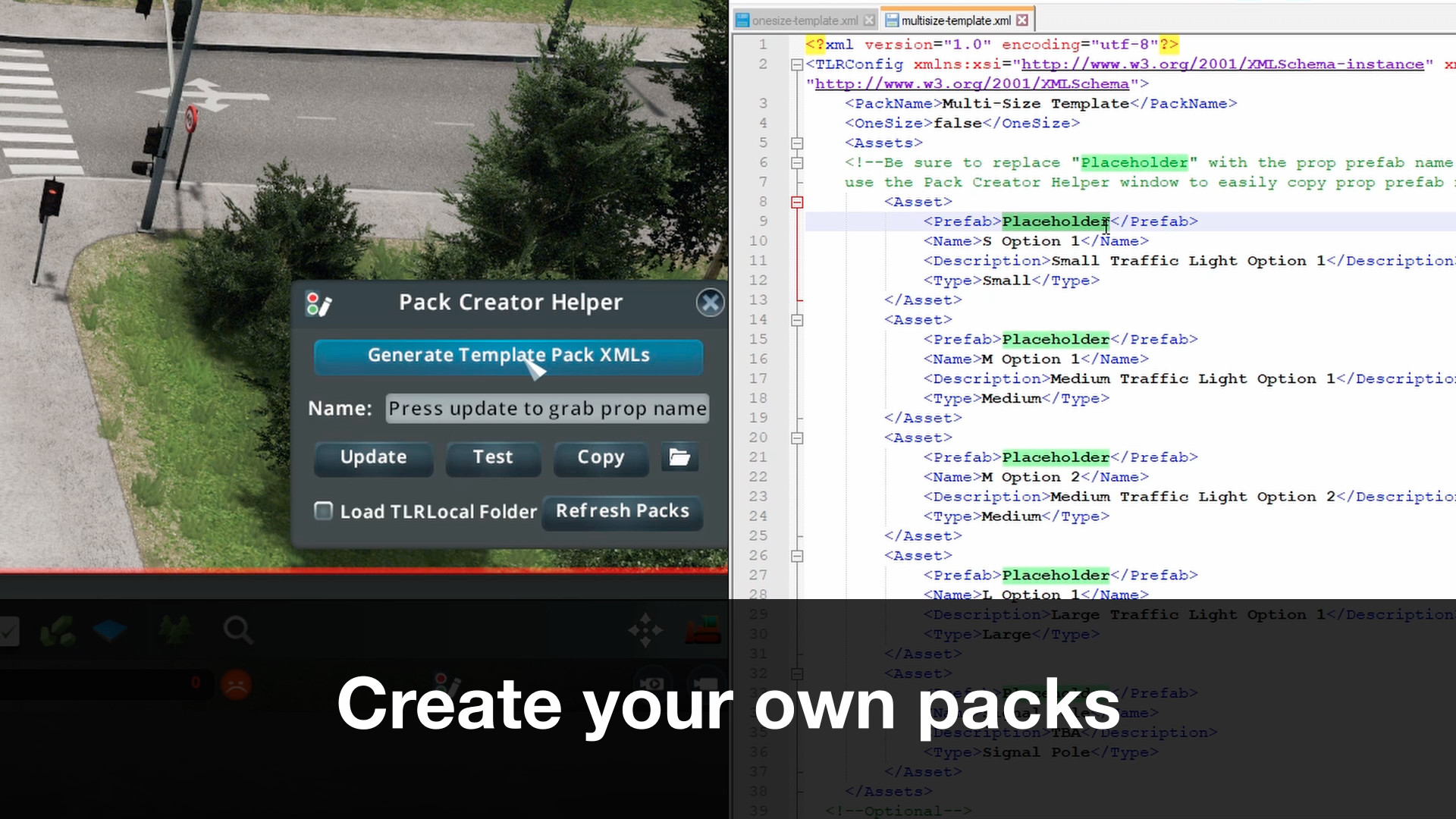Collapse the Asset fold marker on line 14
The image size is (1456, 819).
click(x=797, y=320)
